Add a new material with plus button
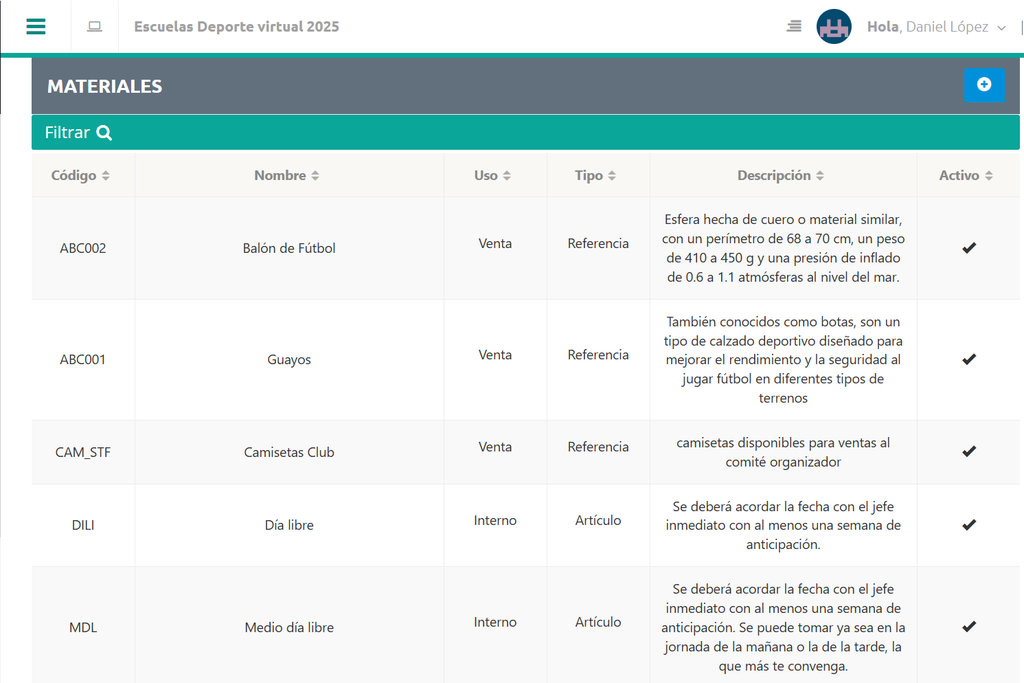The height and width of the screenshot is (683, 1024). tap(983, 85)
